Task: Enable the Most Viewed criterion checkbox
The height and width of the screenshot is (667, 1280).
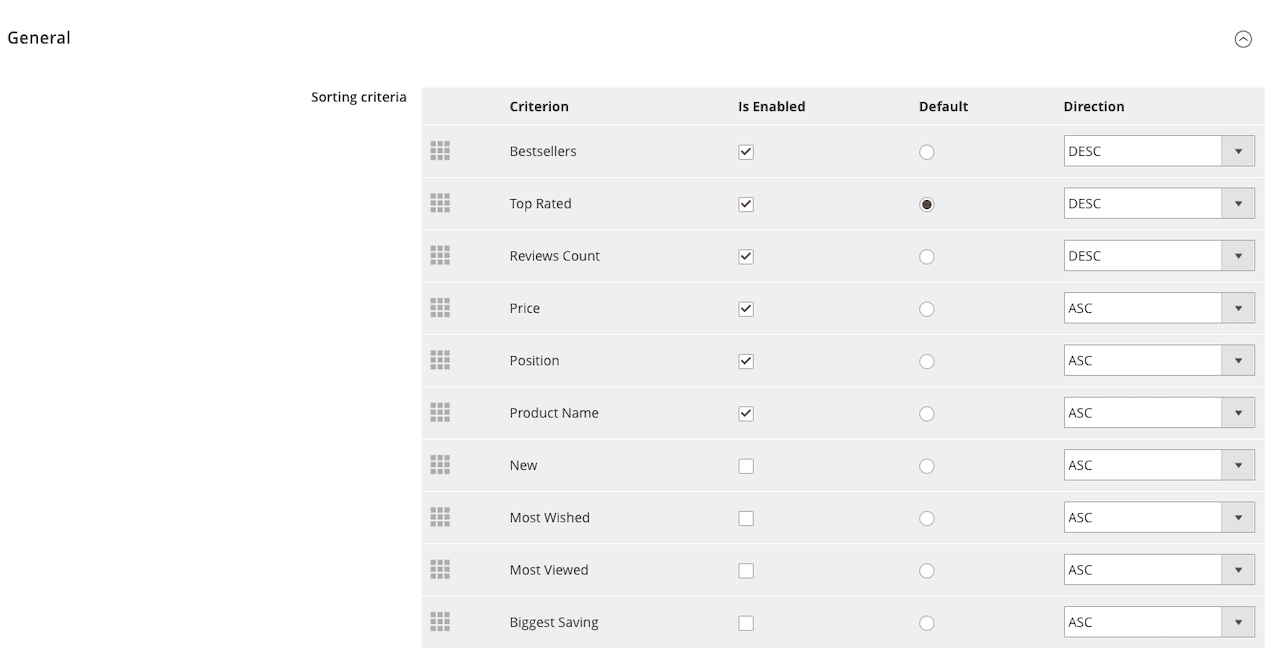Action: tap(746, 571)
